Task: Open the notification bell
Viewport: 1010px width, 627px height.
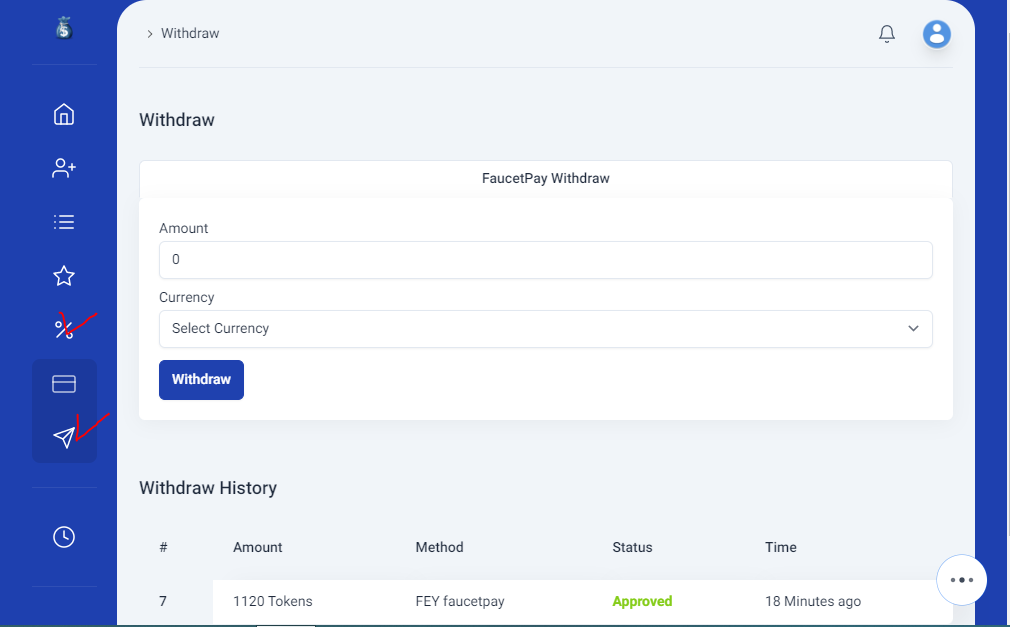Action: 886,34
